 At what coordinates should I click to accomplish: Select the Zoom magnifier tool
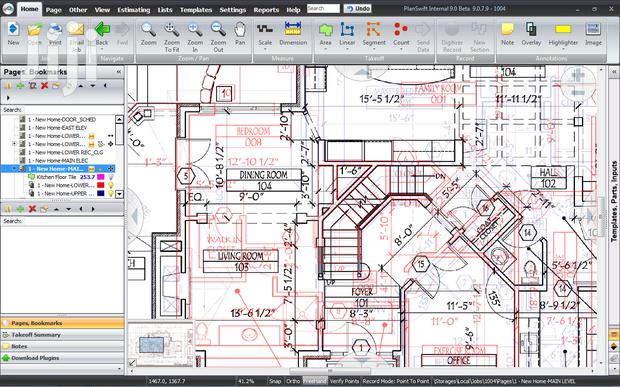point(148,34)
